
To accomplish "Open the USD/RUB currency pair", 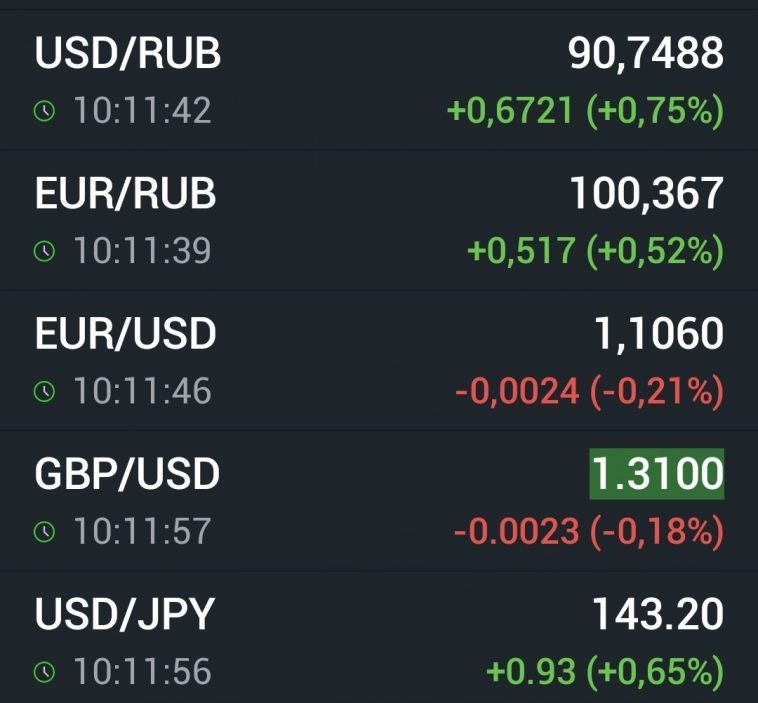I will (127, 53).
